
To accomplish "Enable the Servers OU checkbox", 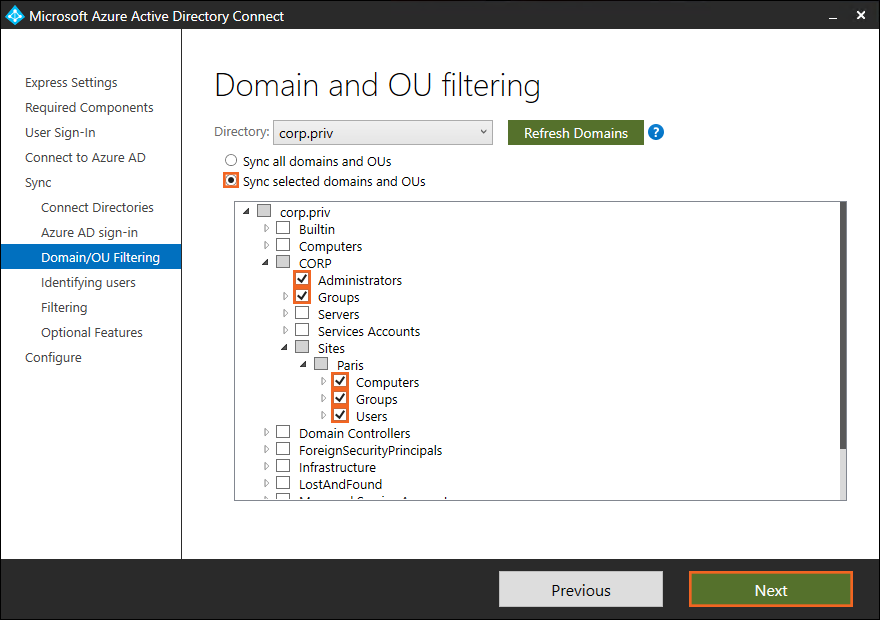I will pos(302,314).
